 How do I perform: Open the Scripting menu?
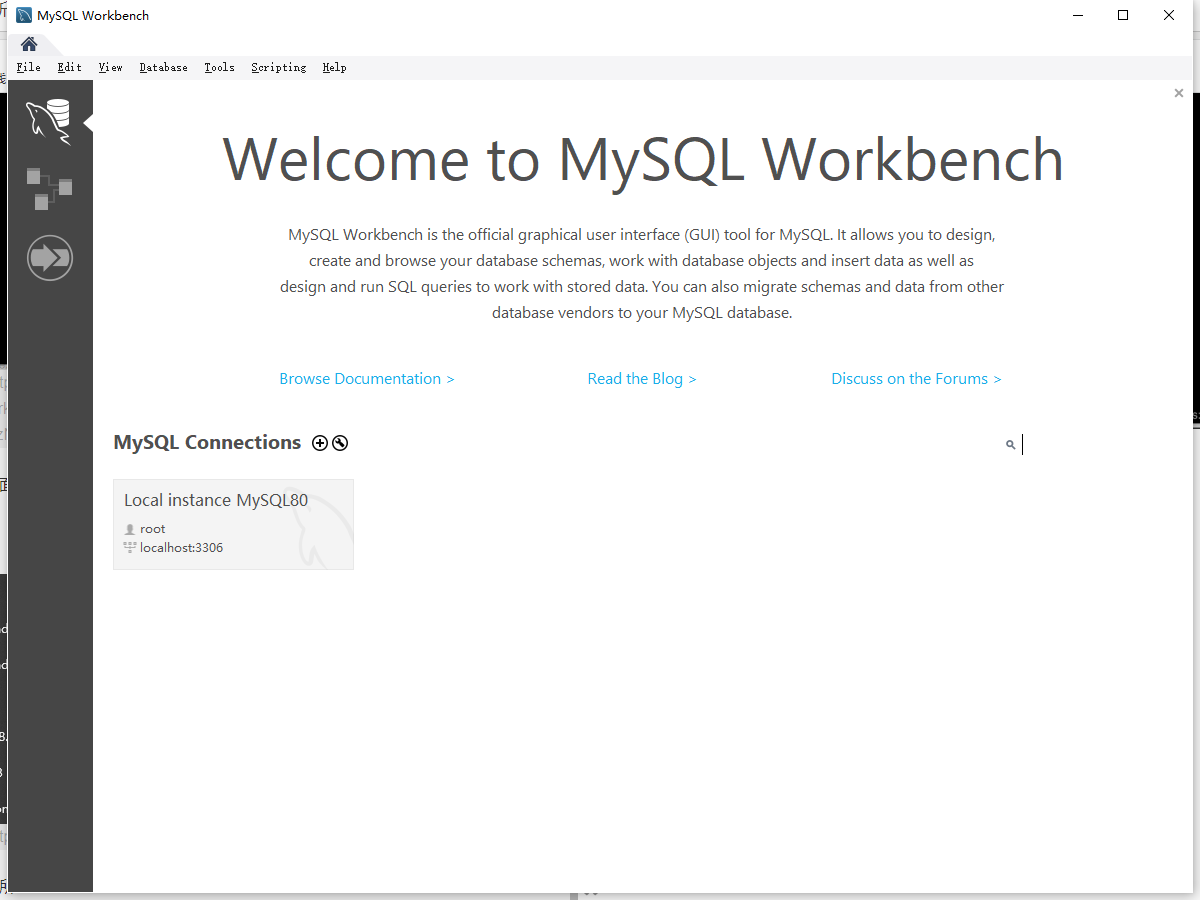coord(278,67)
